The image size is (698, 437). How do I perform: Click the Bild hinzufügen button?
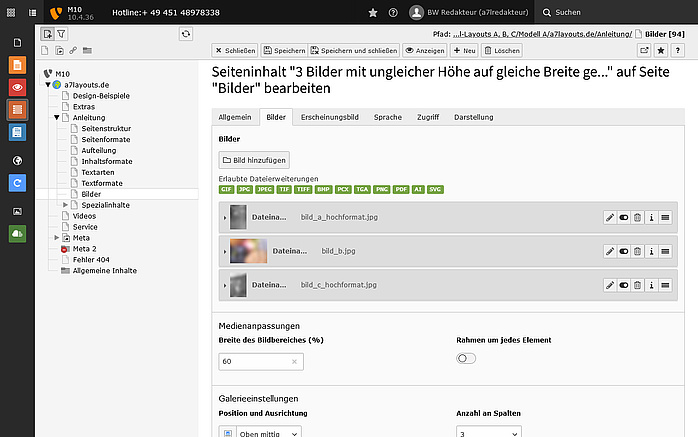254,160
